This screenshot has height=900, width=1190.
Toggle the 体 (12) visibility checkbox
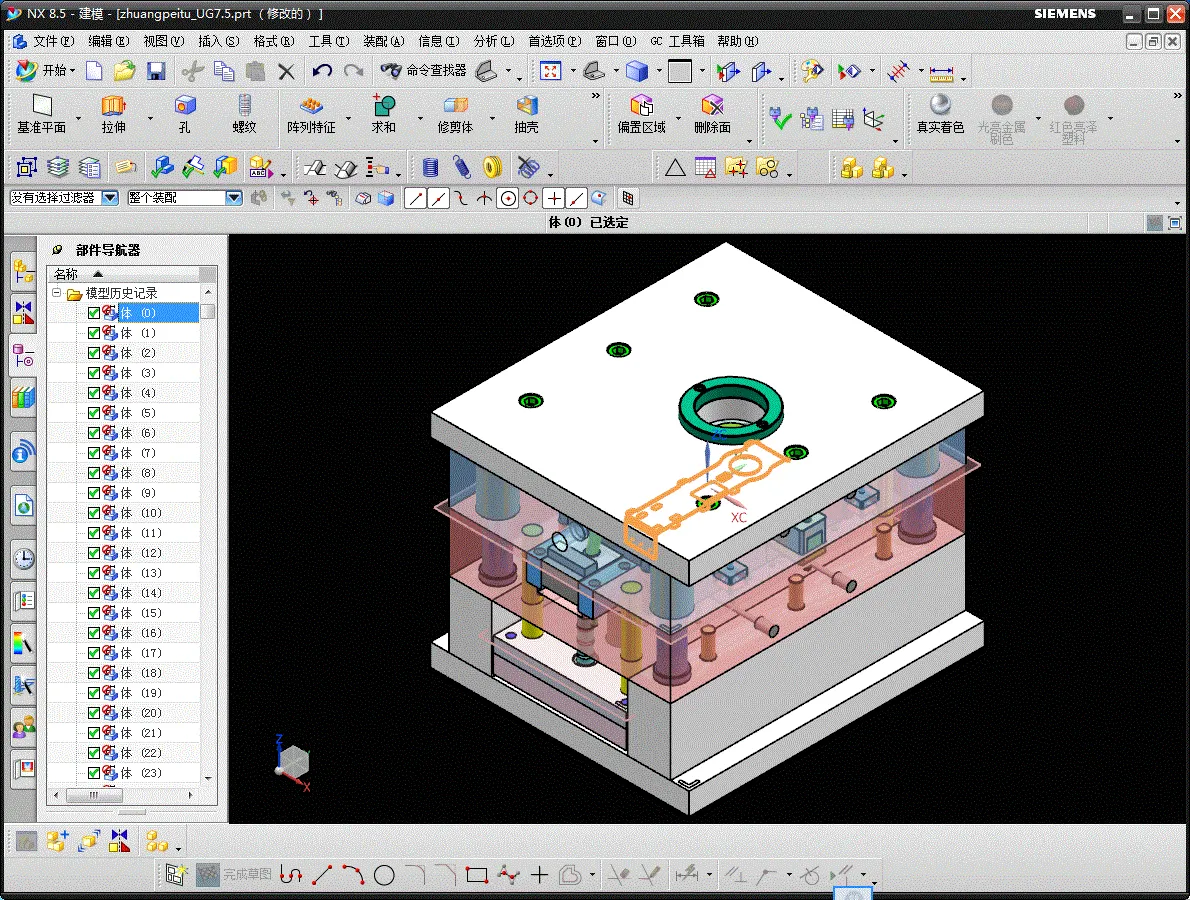[x=94, y=553]
